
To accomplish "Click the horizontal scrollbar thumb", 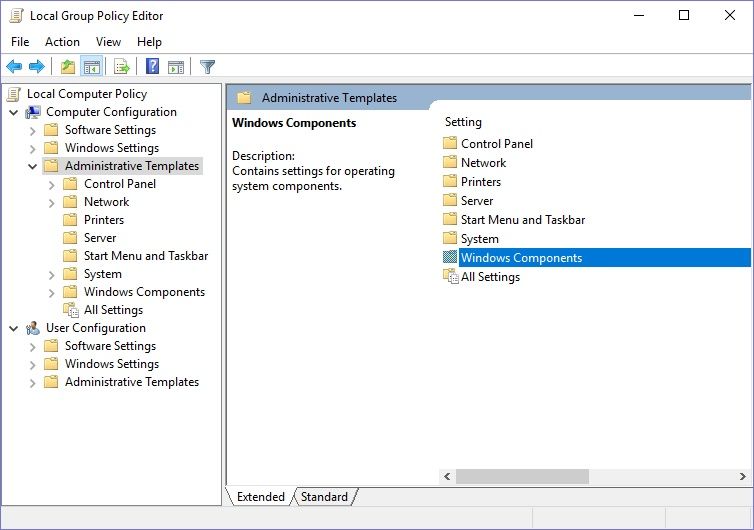I will [x=522, y=476].
